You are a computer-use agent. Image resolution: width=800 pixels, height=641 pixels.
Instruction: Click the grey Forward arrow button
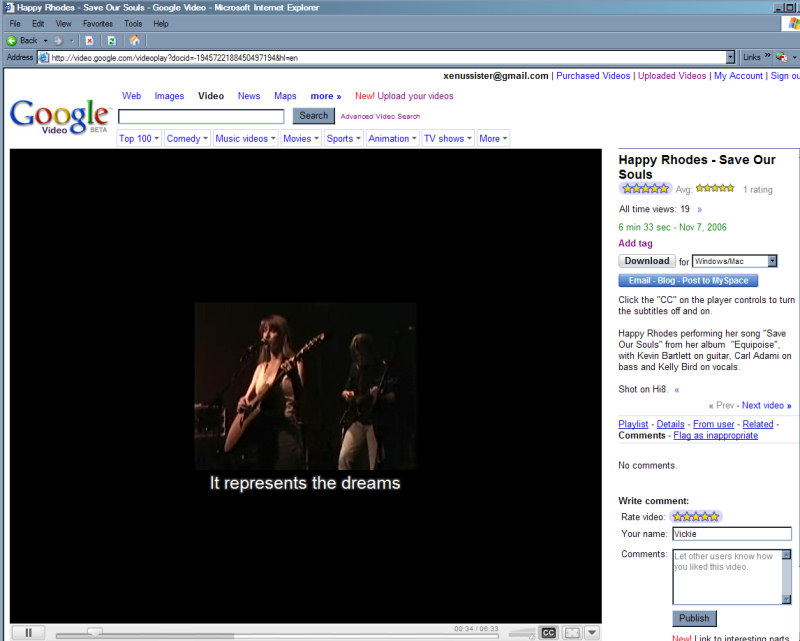tap(58, 40)
